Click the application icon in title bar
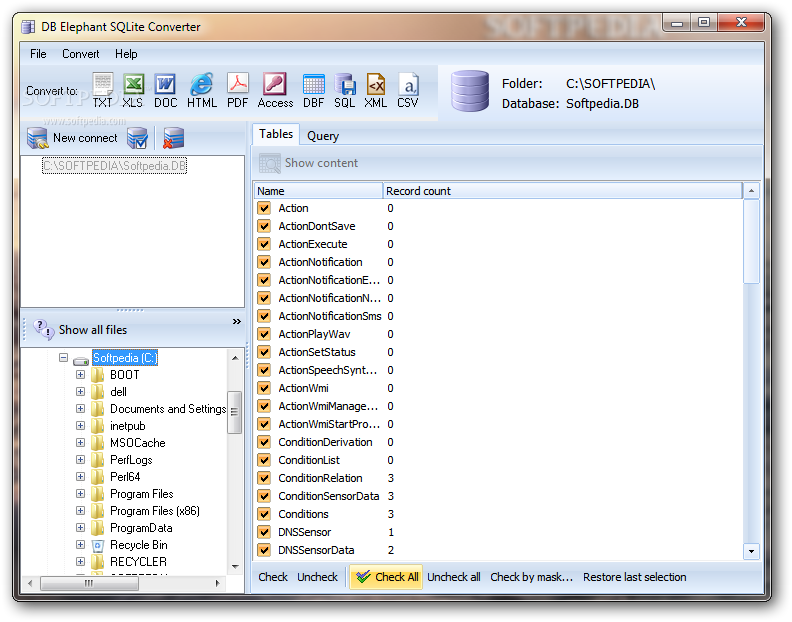This screenshot has height=622, width=792. pos(28,26)
